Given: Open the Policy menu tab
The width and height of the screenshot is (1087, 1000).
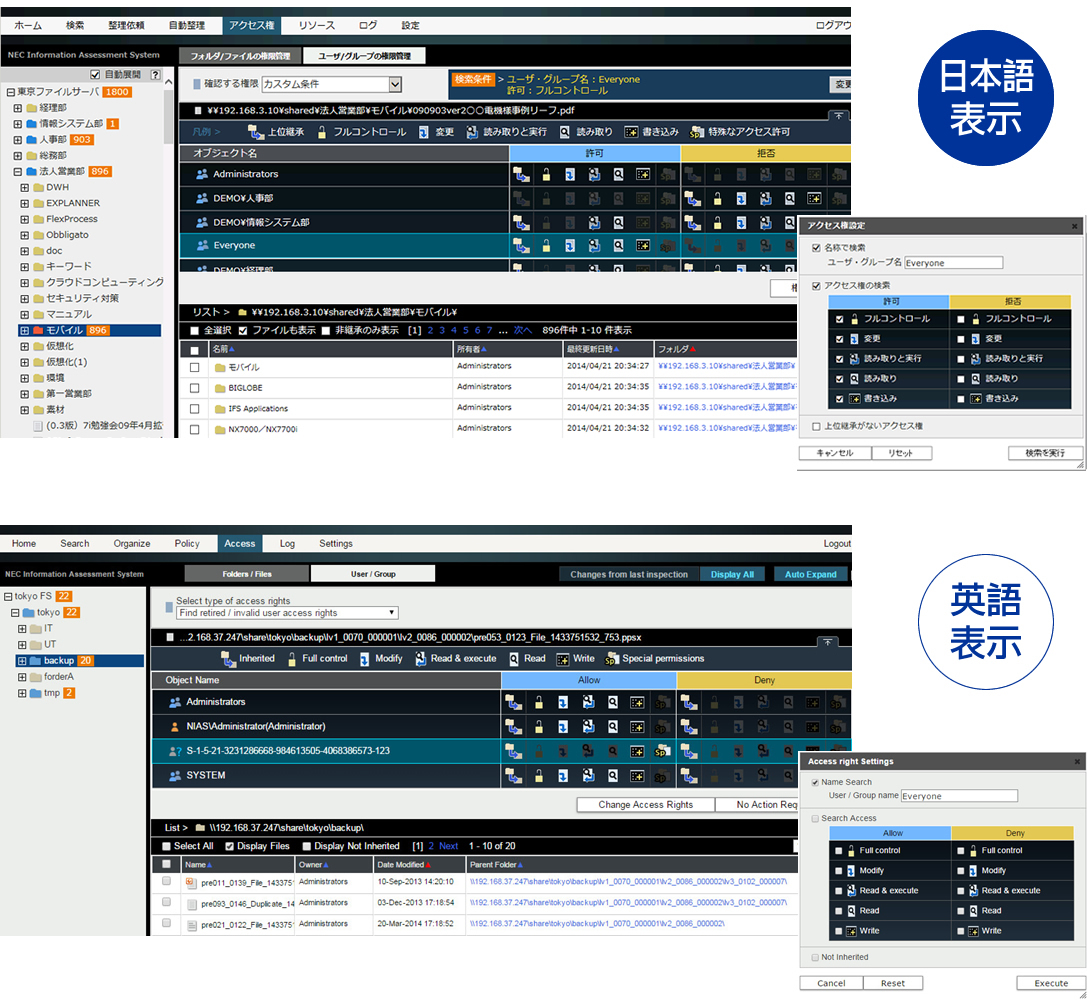Looking at the screenshot, I should pos(187,544).
